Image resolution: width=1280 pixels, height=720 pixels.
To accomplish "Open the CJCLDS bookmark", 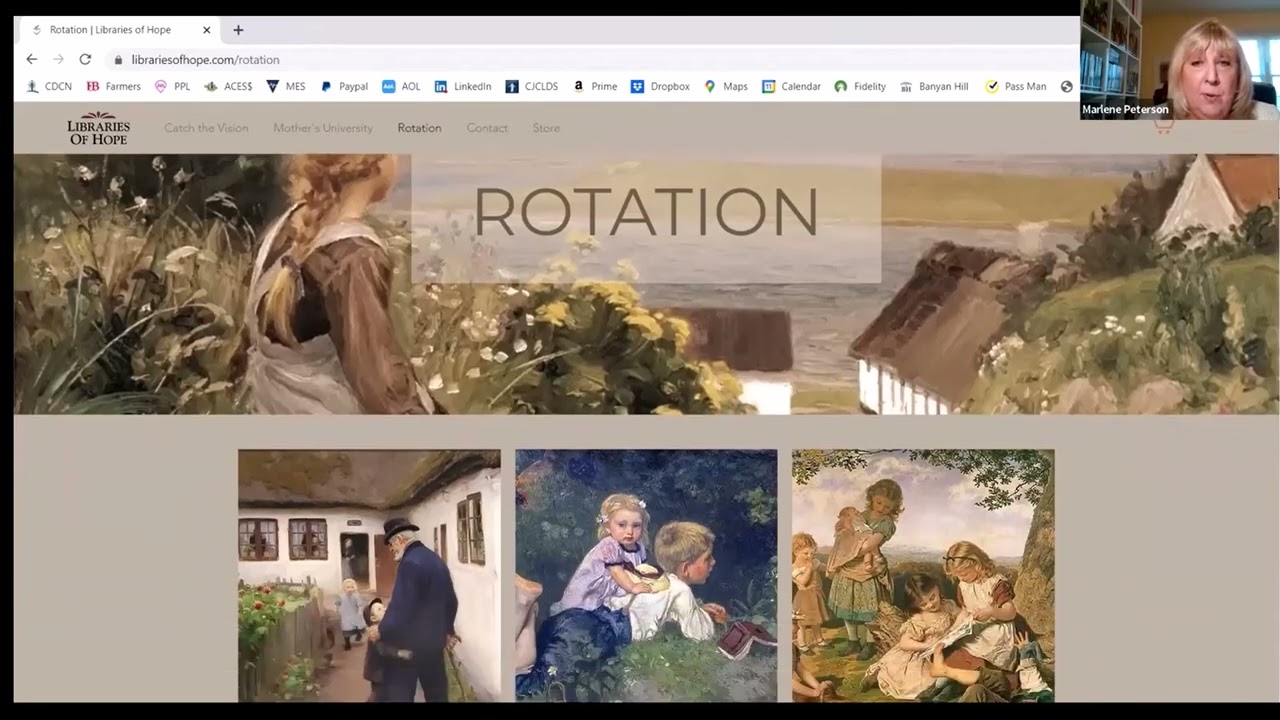I will (x=532, y=87).
